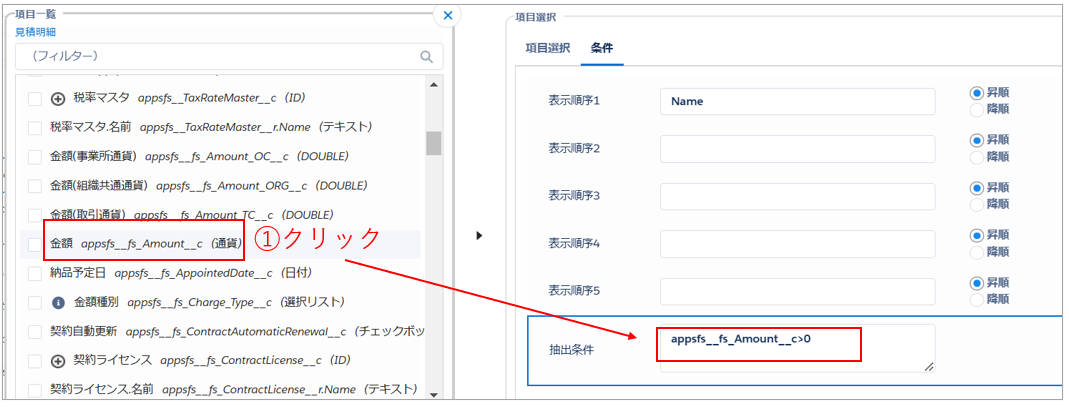Enable the 税率マスタ.名前 checkbox
Image resolution: width=1069 pixels, height=407 pixels.
click(35, 128)
